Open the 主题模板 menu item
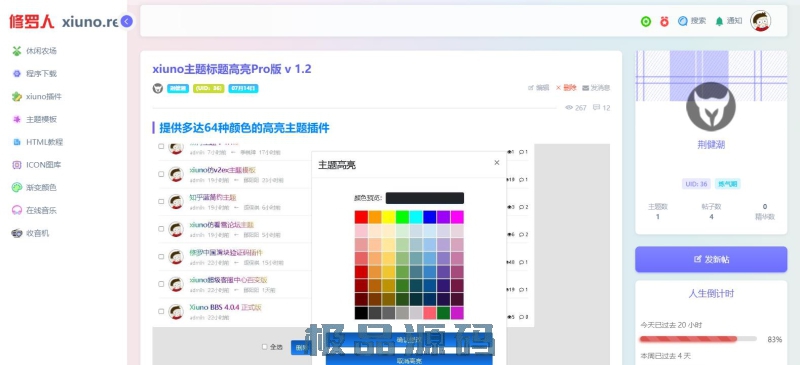The height and width of the screenshot is (365, 800). 41,119
